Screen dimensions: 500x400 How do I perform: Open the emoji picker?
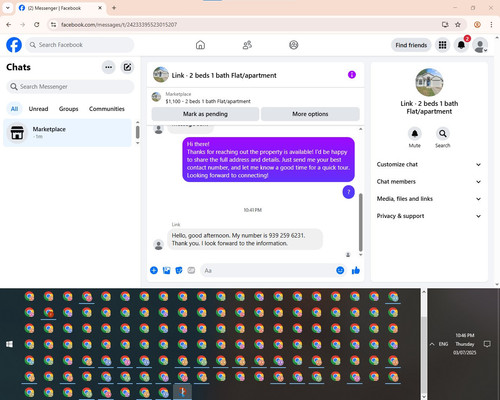340,270
